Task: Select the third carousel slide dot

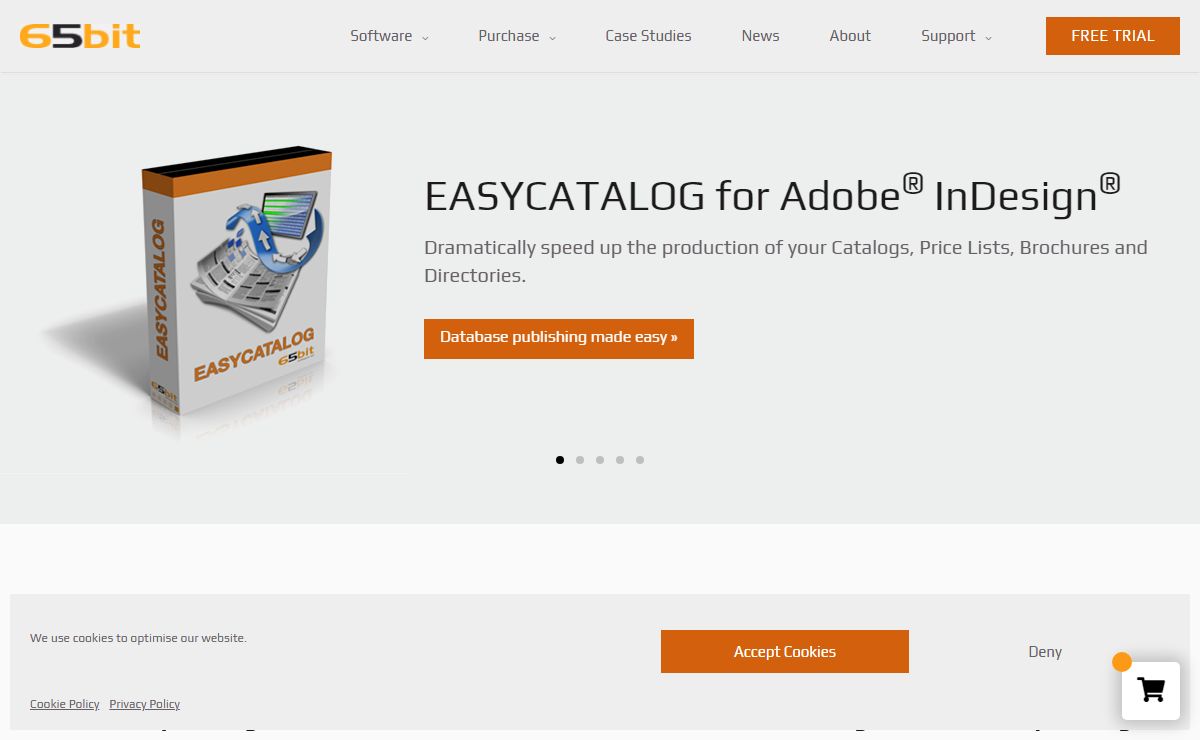Action: pos(600,460)
